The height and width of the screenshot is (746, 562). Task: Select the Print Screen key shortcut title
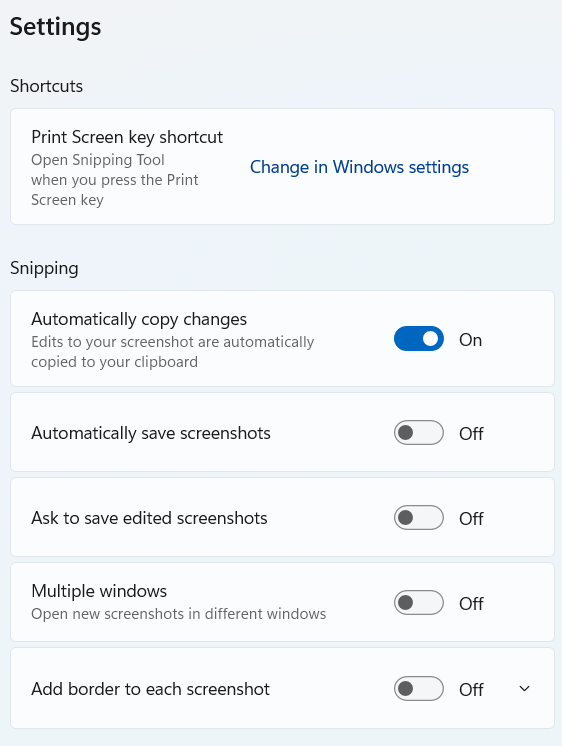pos(127,137)
